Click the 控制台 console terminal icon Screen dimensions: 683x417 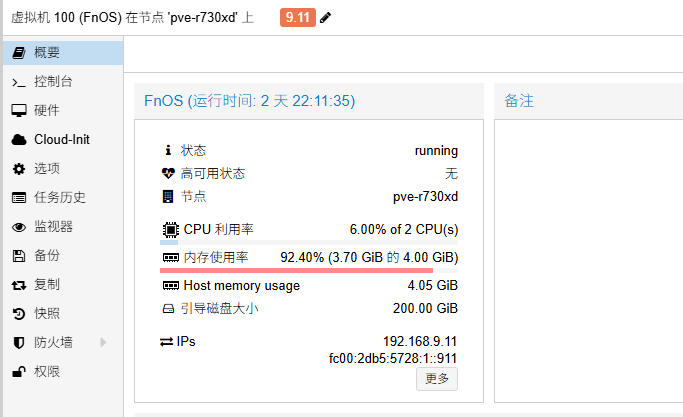click(18, 81)
